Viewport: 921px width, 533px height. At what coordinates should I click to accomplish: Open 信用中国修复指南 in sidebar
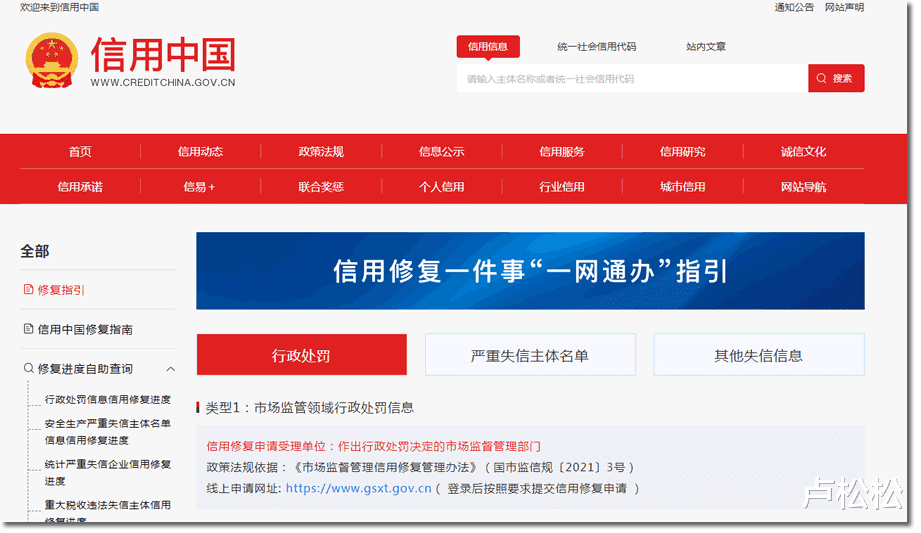(x=85, y=329)
